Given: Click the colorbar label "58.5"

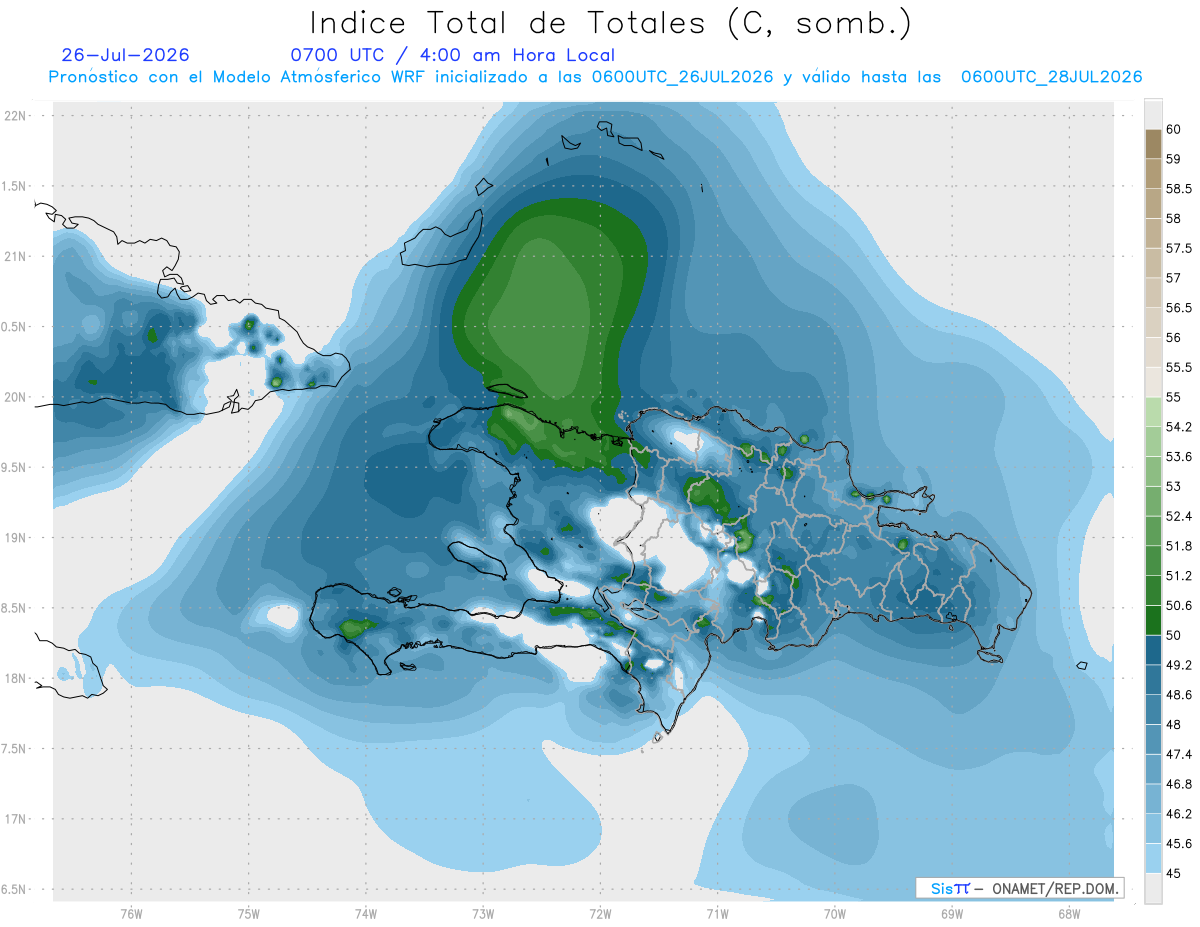Looking at the screenshot, I should point(1179,188).
